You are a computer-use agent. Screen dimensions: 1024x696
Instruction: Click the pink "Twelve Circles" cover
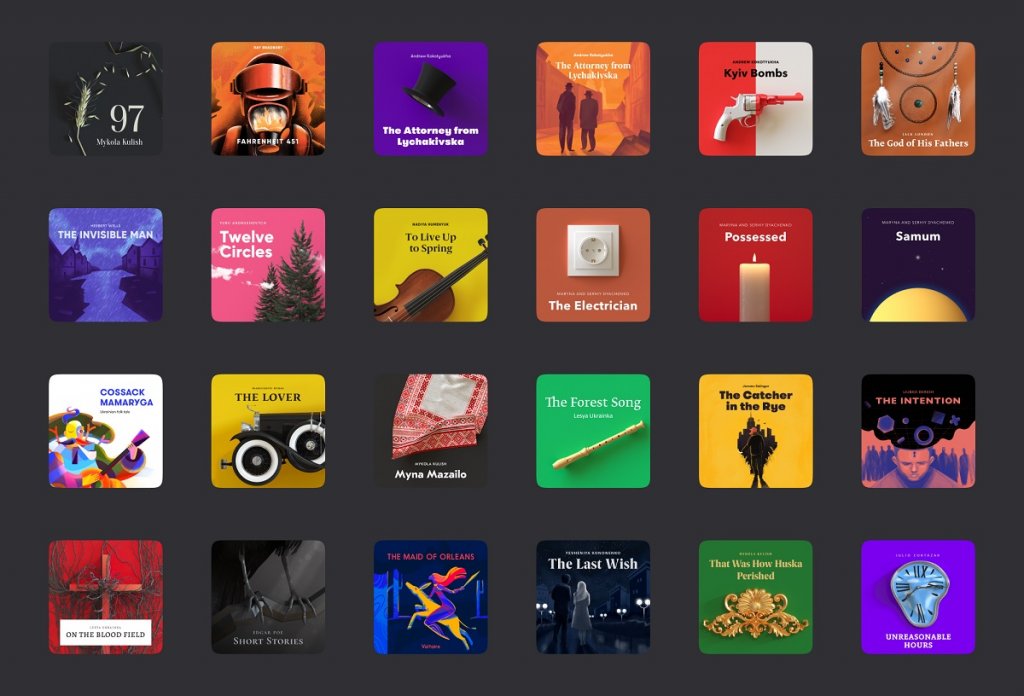[268, 263]
